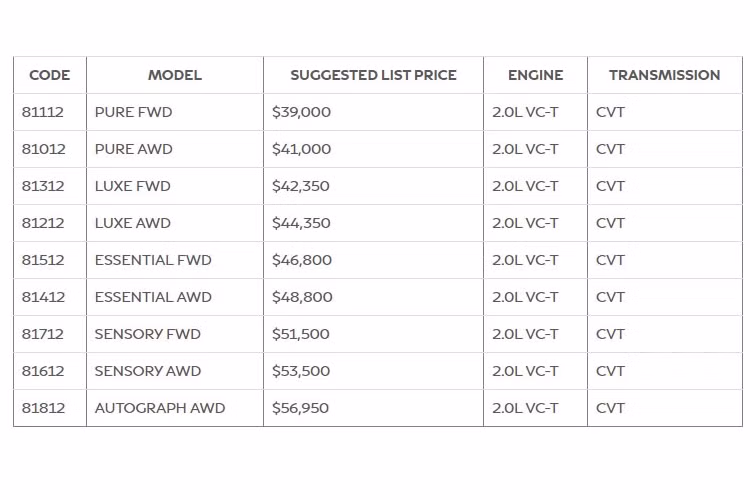Select code 81112 cell
This screenshot has height=500, width=750.
tap(43, 112)
